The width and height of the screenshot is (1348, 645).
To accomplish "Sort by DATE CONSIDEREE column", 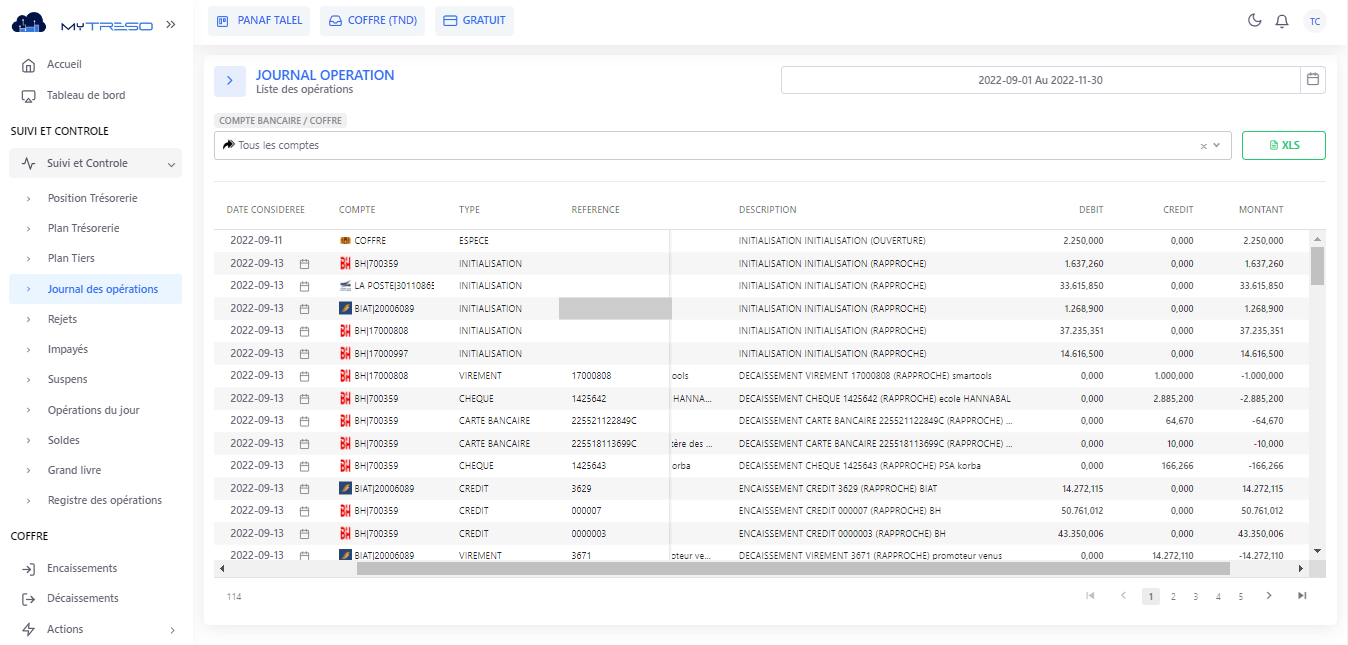I will coord(265,210).
